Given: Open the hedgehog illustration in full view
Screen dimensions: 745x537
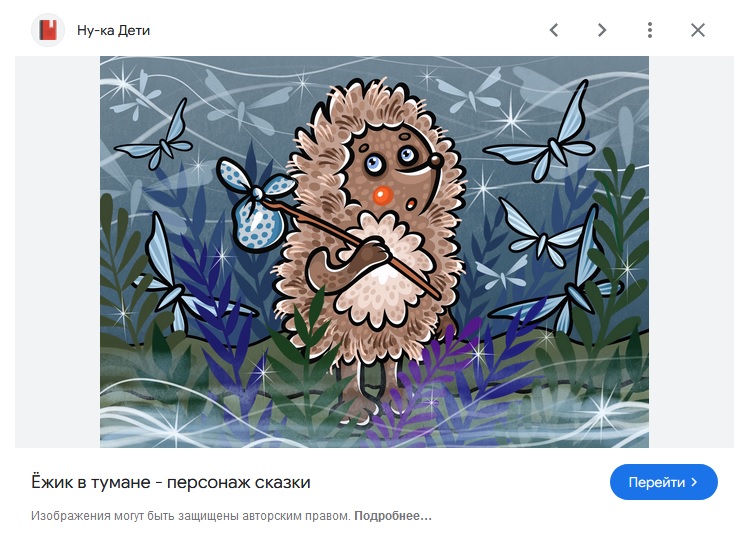Looking at the screenshot, I should click(x=374, y=252).
